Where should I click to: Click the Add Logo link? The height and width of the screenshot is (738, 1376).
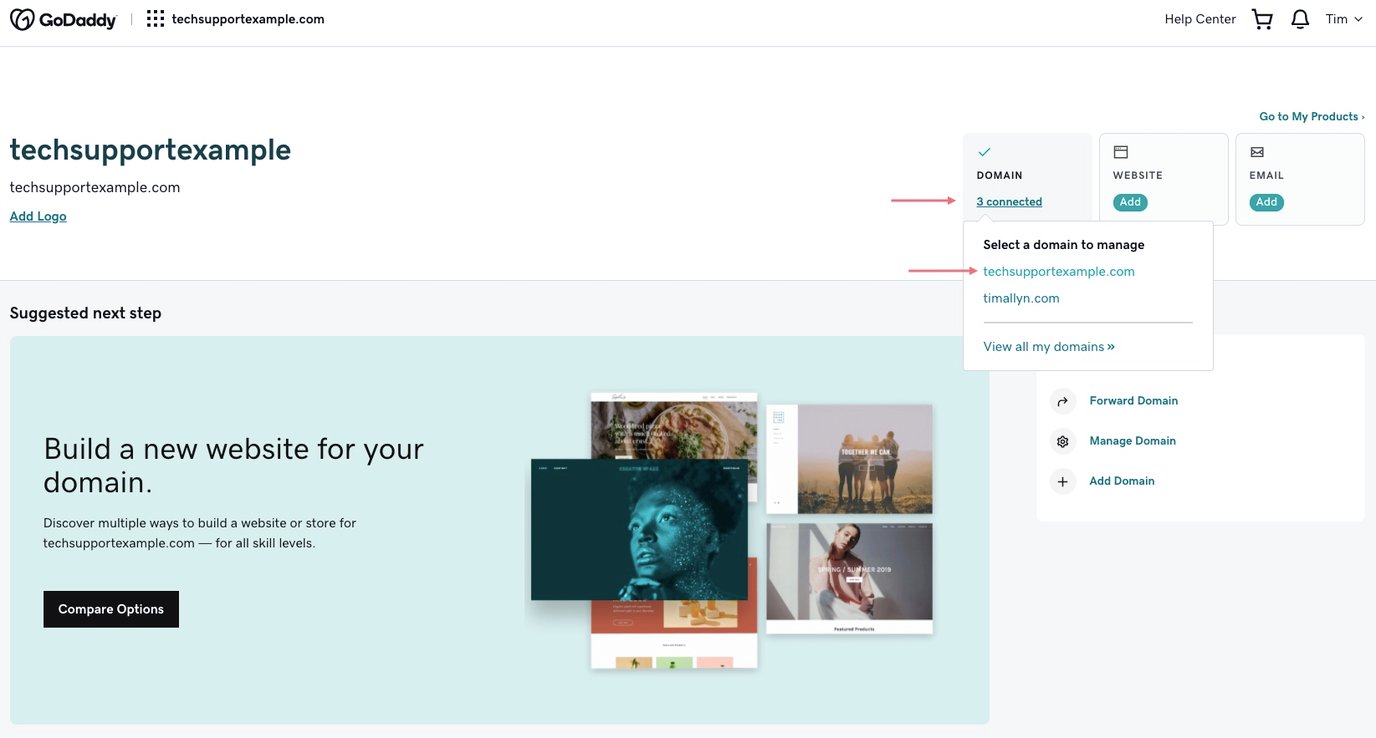[38, 216]
